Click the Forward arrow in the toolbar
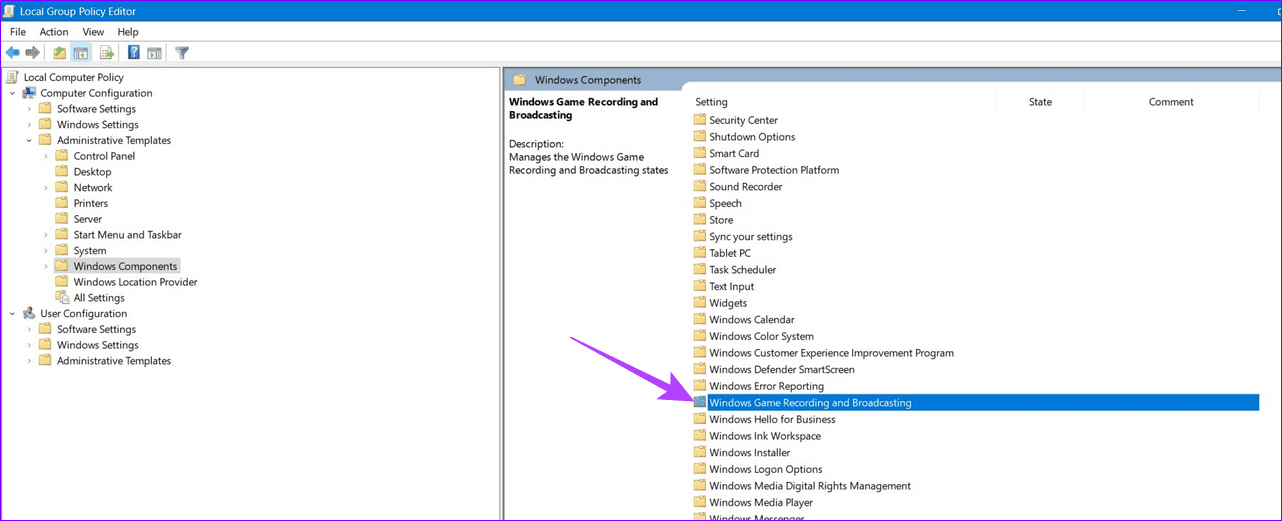1282x521 pixels. 33,53
